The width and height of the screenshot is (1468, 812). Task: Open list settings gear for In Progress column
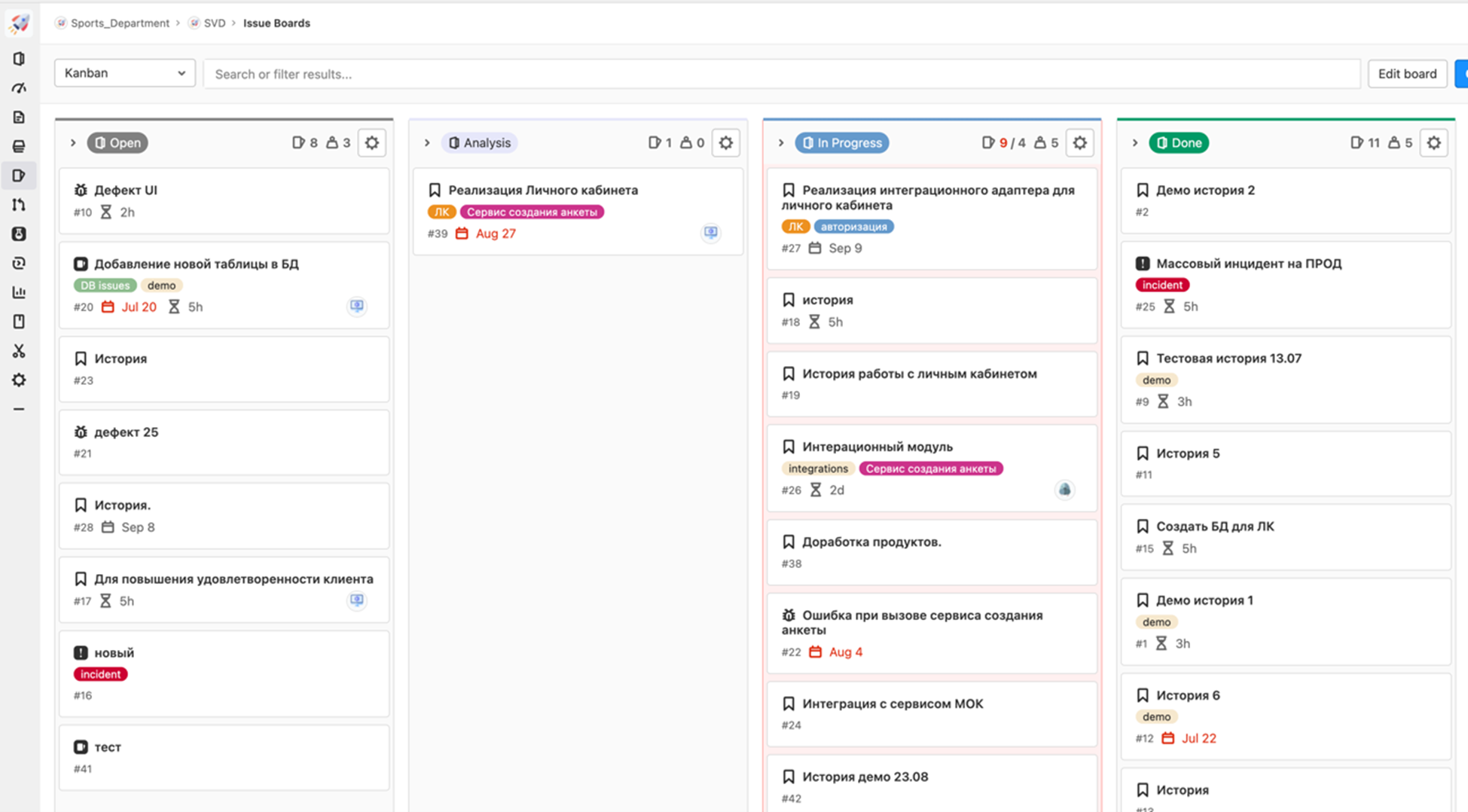1079,143
